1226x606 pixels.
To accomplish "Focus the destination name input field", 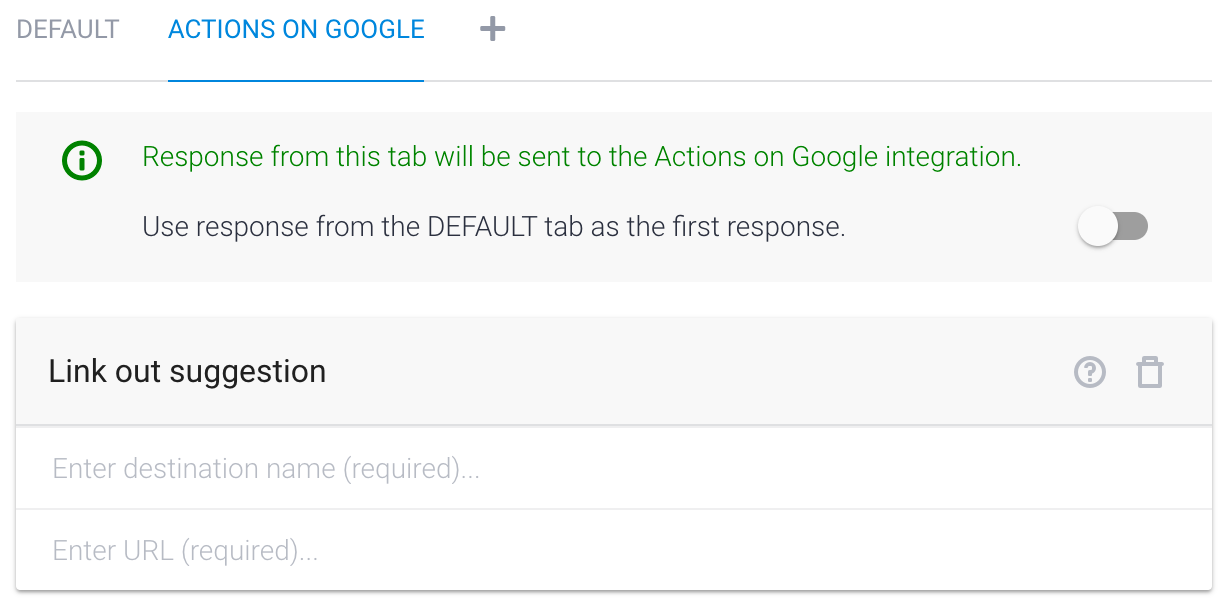I will coord(614,468).
